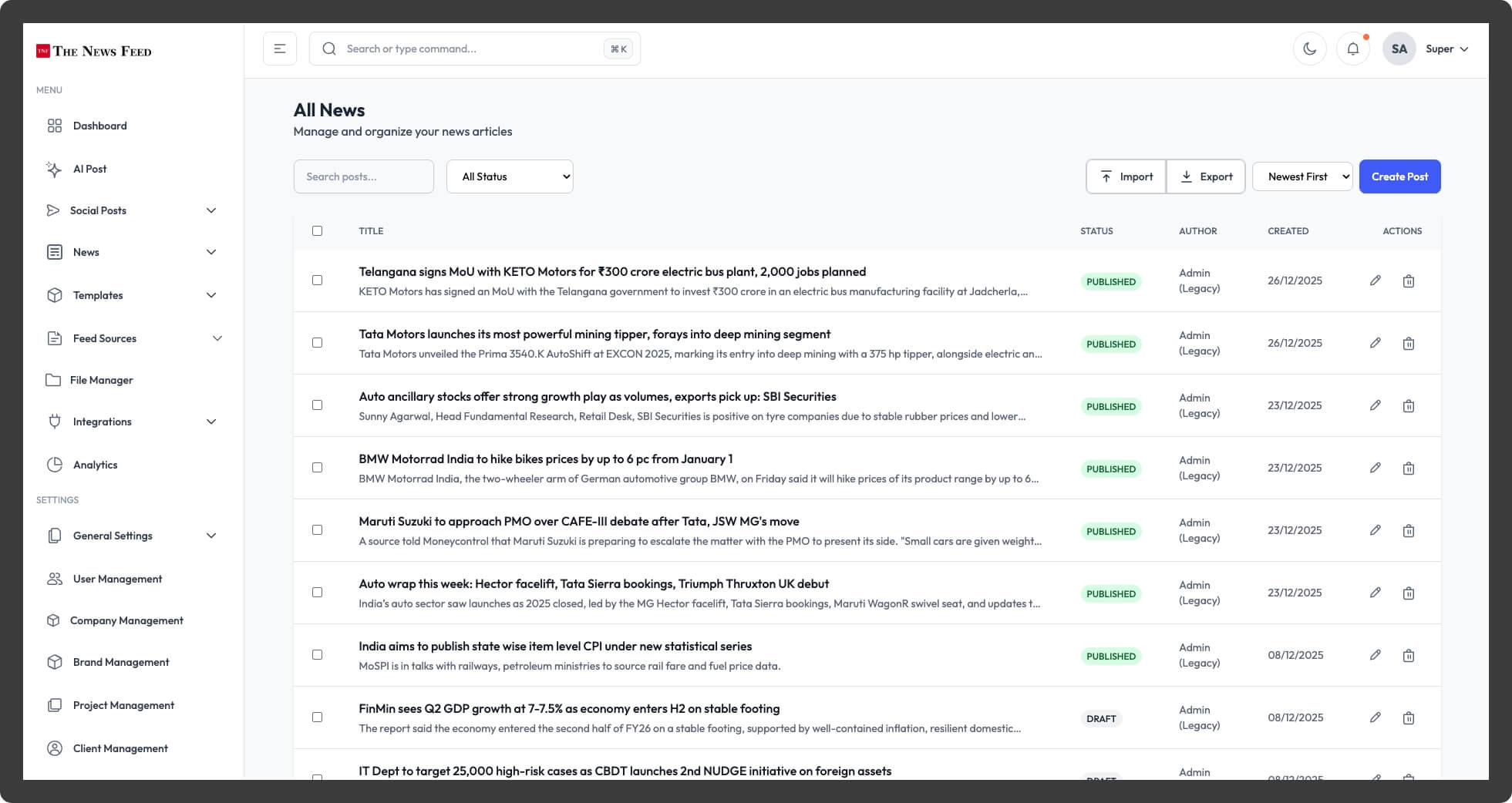The height and width of the screenshot is (803, 1512).
Task: Open the All Status dropdown
Action: [509, 176]
